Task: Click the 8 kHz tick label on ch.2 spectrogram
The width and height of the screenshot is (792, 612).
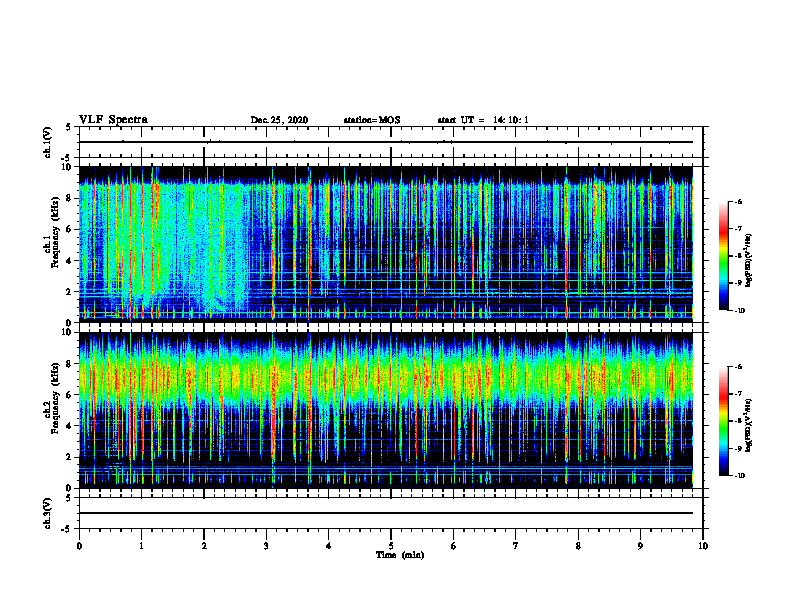Action: 70,364
